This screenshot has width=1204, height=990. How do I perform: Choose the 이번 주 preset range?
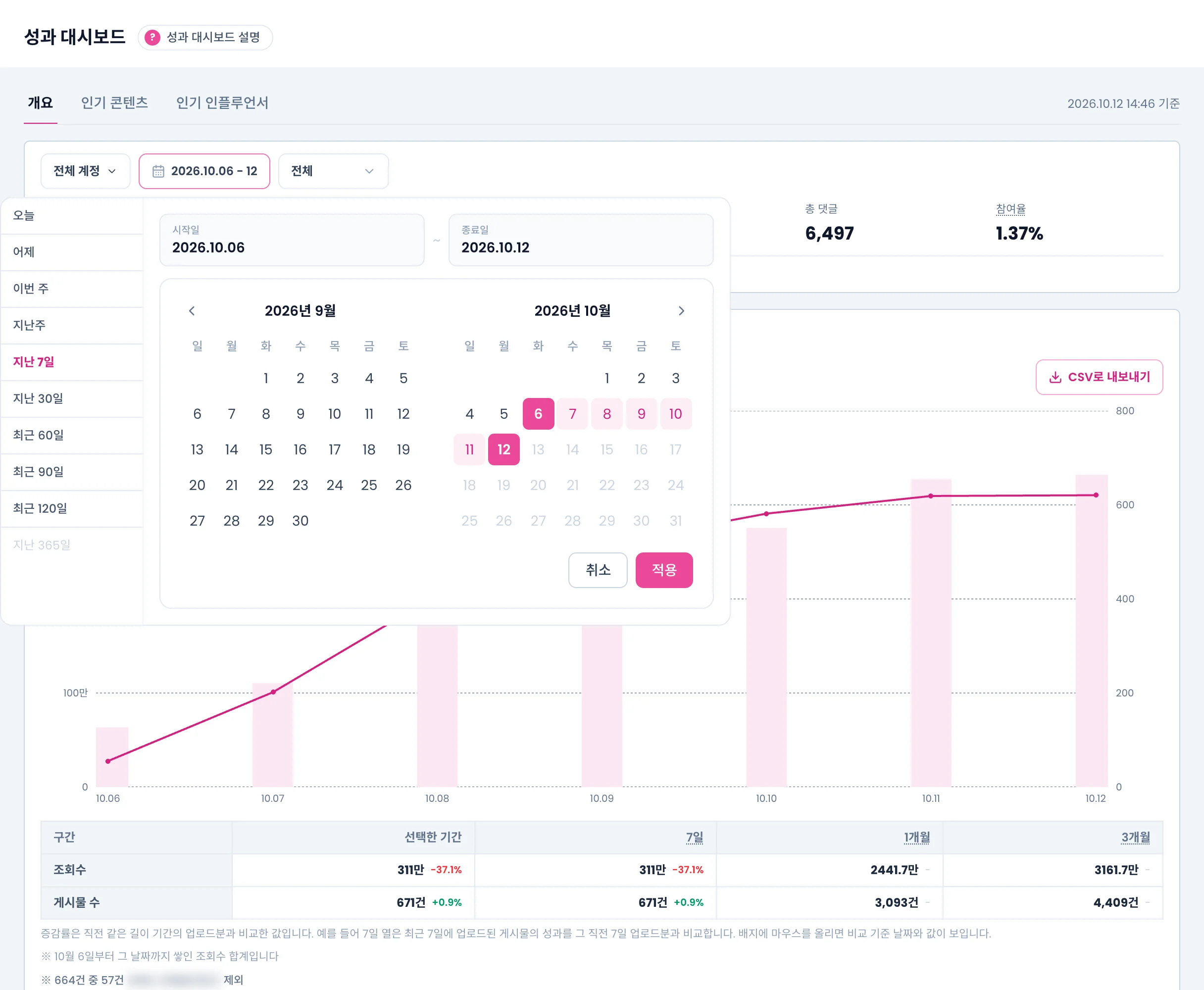[x=72, y=289]
